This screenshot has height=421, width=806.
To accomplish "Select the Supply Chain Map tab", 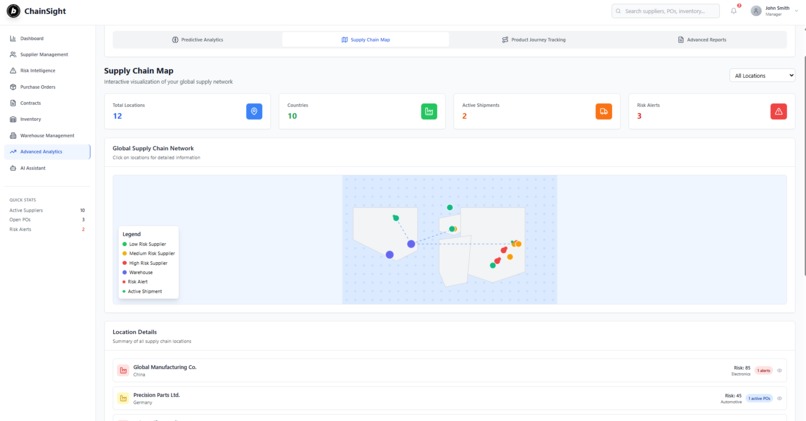I will (x=365, y=40).
